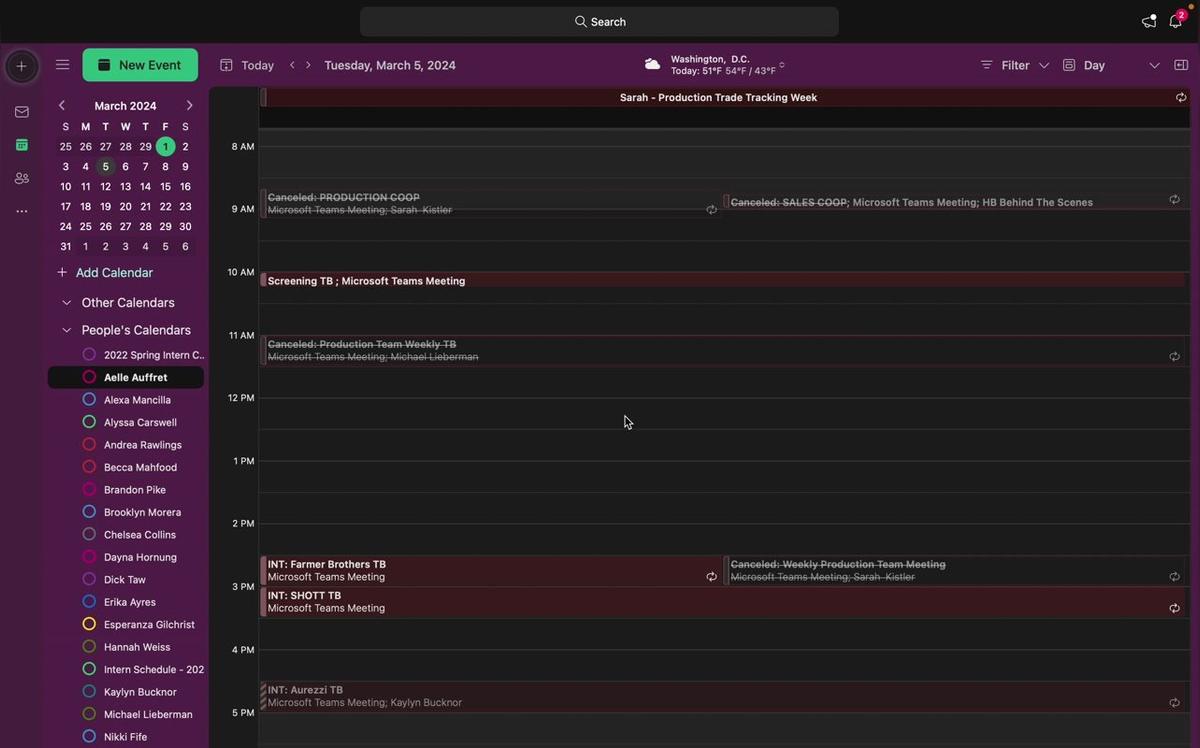Screen dimensions: 1200x748
Task: Click the more apps ellipsis icon
Action: pos(22,211)
